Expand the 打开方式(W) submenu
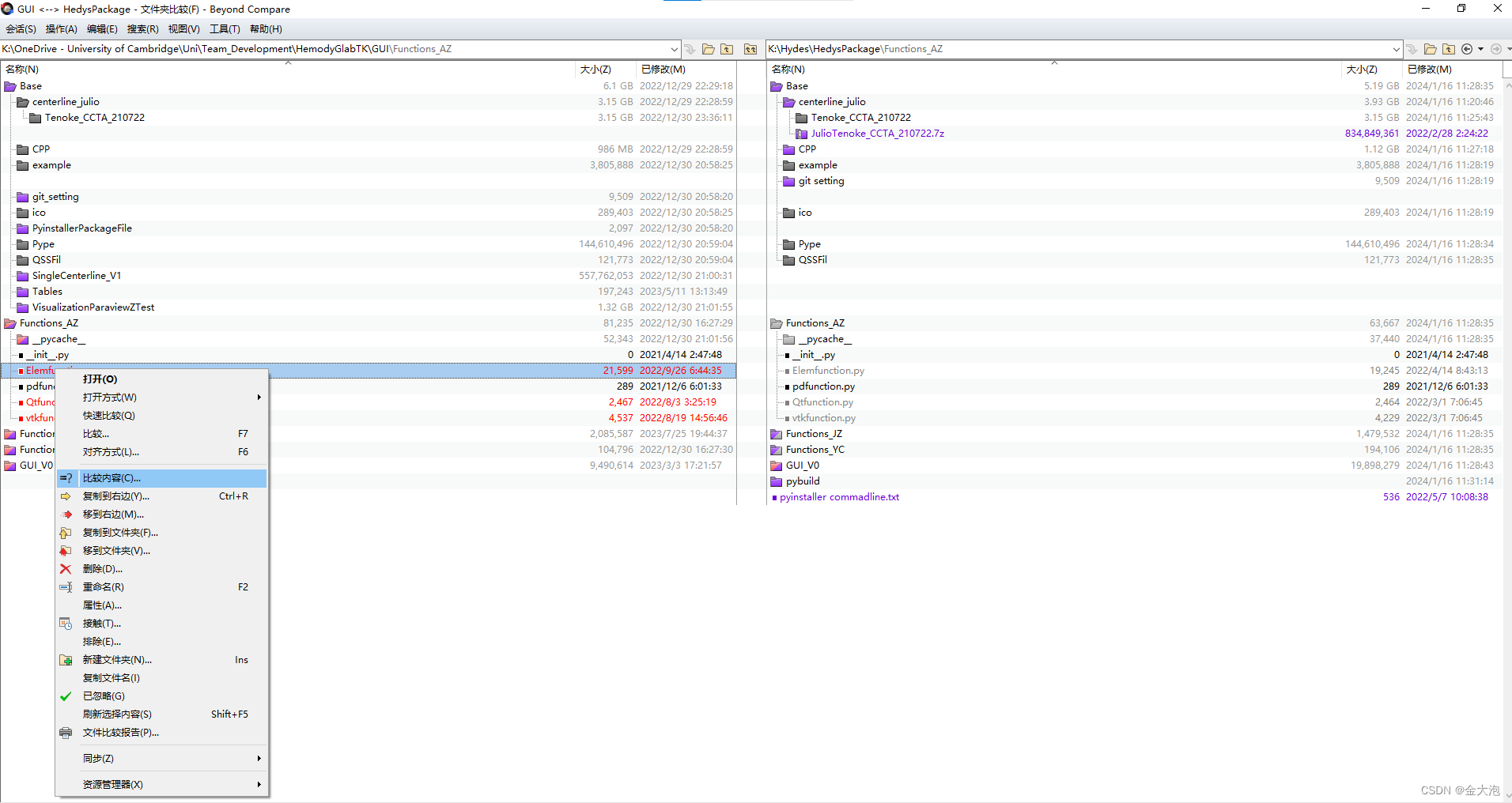Image resolution: width=1512 pixels, height=803 pixels. point(161,398)
